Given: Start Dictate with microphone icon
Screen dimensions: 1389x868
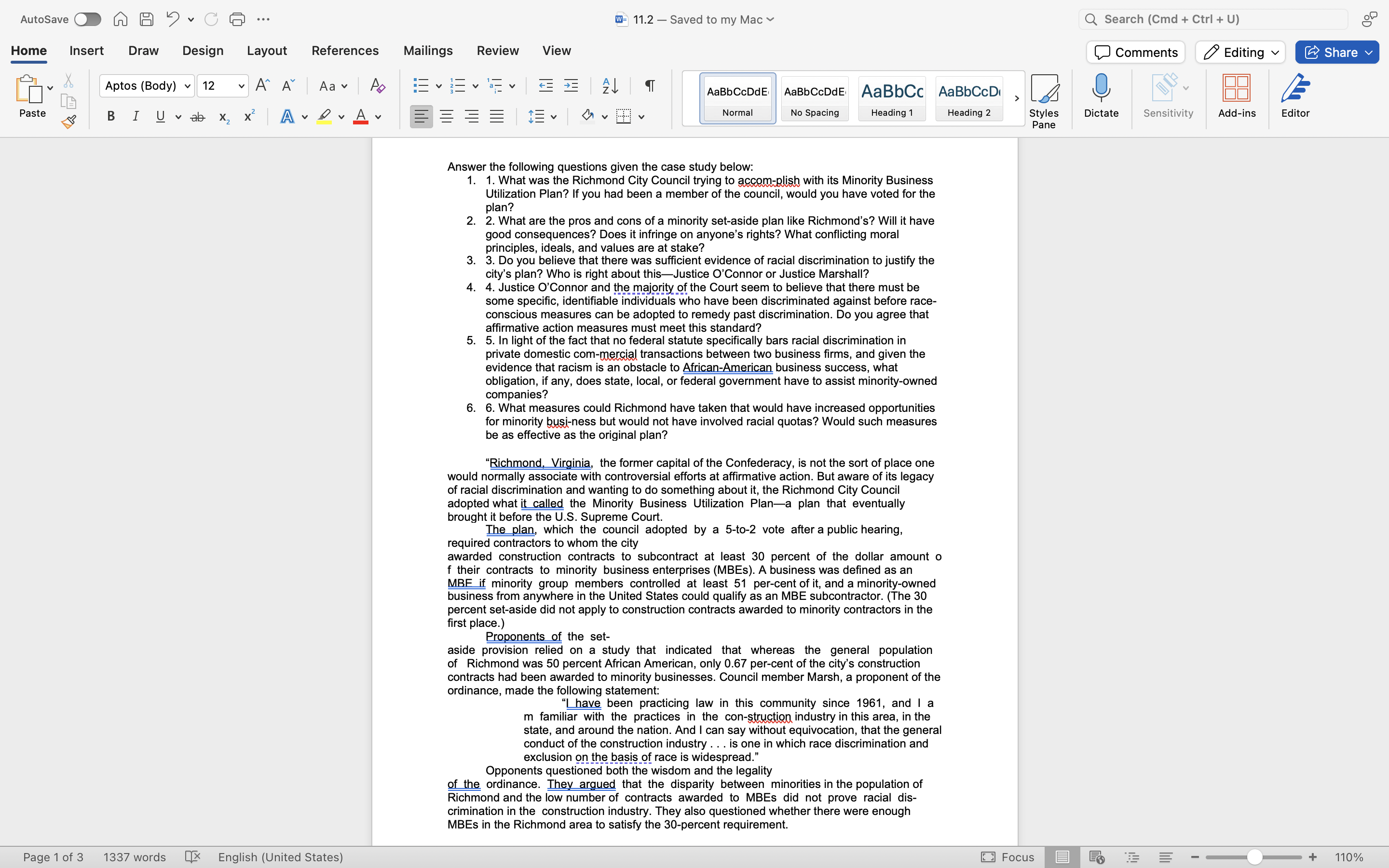Looking at the screenshot, I should click(x=1101, y=96).
